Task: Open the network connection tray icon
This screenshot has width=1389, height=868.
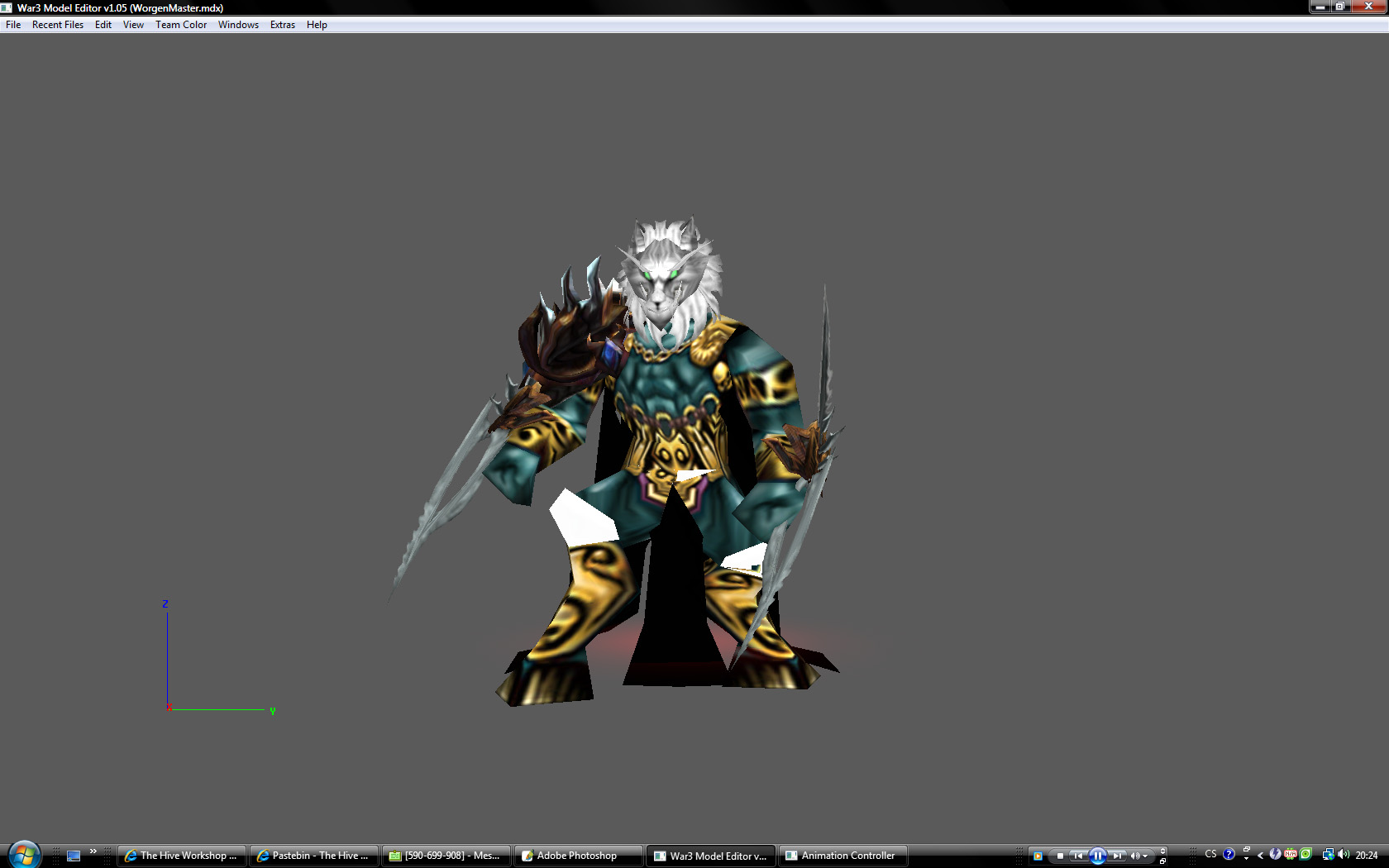Action: pyautogui.click(x=1328, y=855)
